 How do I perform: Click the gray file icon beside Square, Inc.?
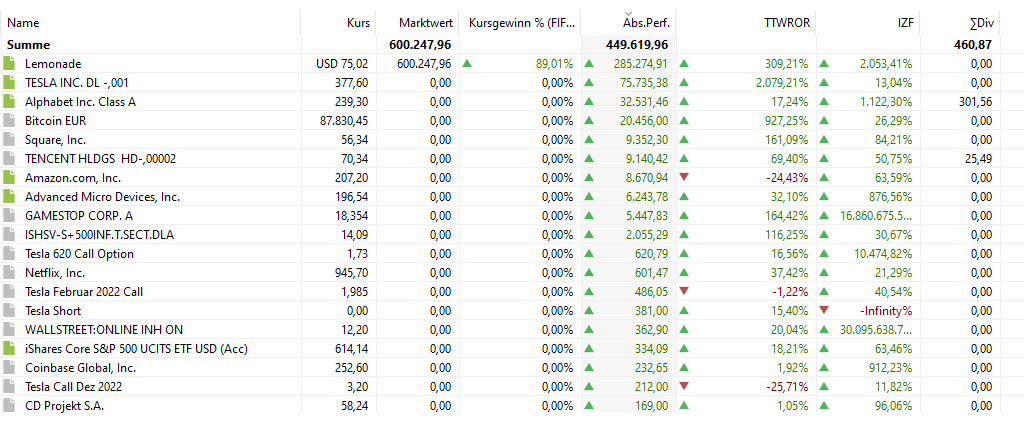[8, 140]
